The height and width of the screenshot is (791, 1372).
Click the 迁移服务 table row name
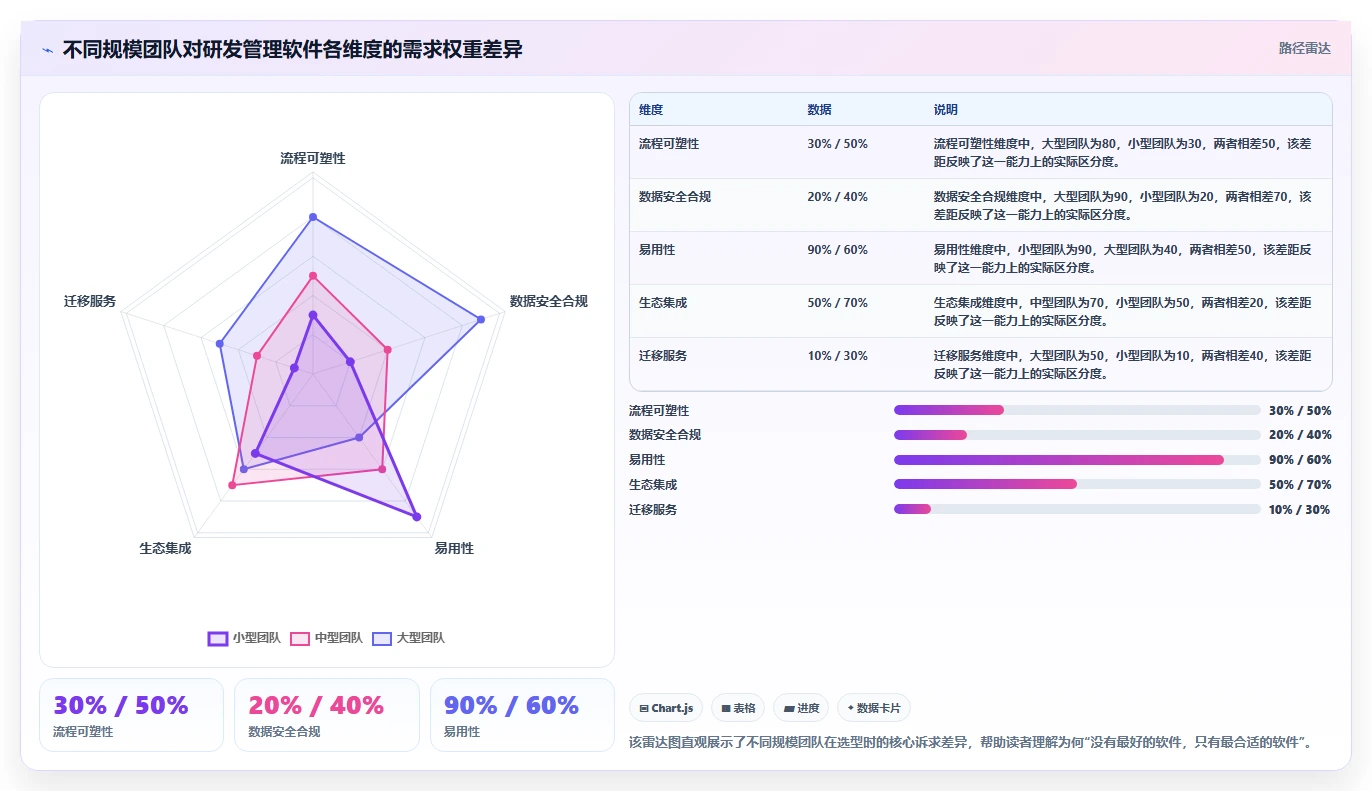tap(663, 356)
